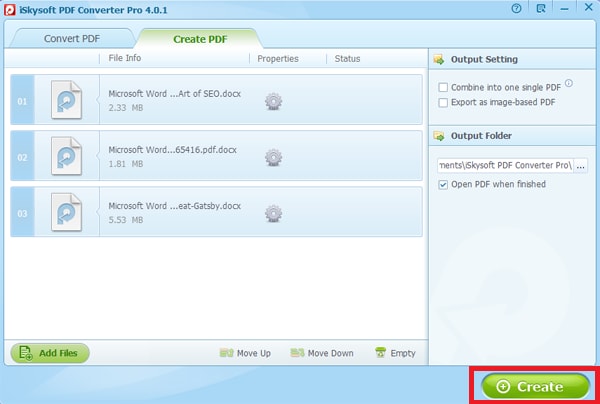Browse output folder with the ... button
Image resolution: width=600 pixels, height=404 pixels.
(580, 166)
